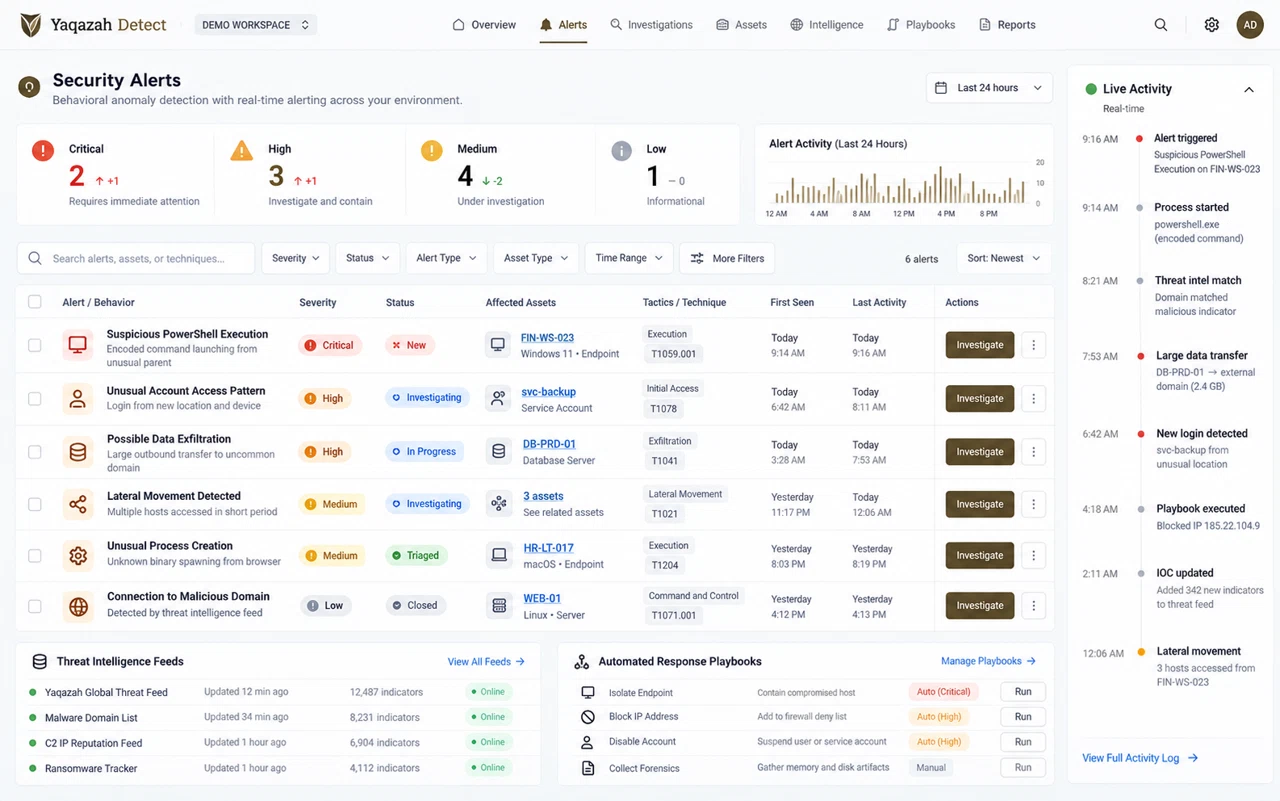1280x801 pixels.
Task: Open the Last 24 hours date dropdown
Action: (x=989, y=88)
